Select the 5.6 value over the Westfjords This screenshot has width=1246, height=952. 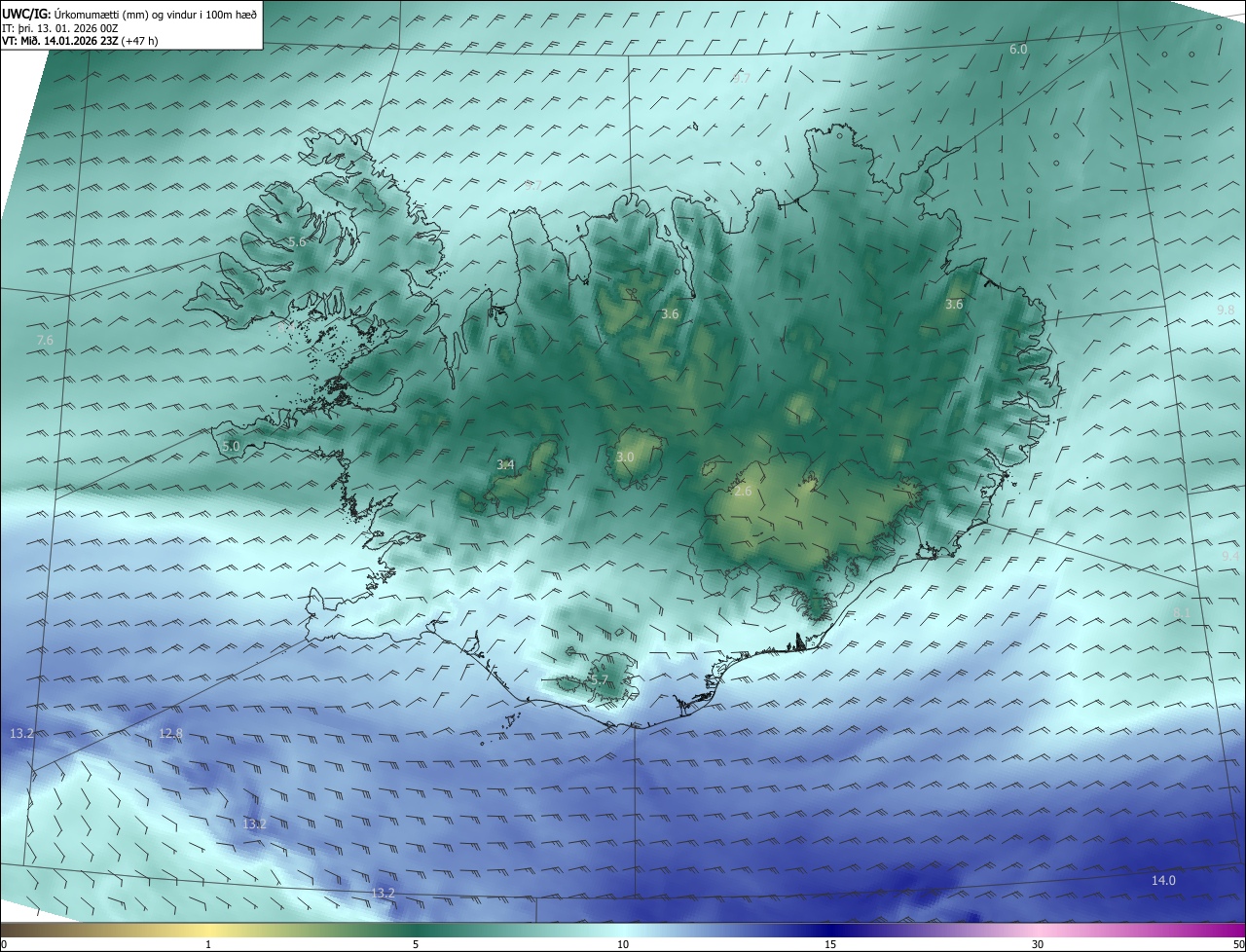(x=297, y=241)
